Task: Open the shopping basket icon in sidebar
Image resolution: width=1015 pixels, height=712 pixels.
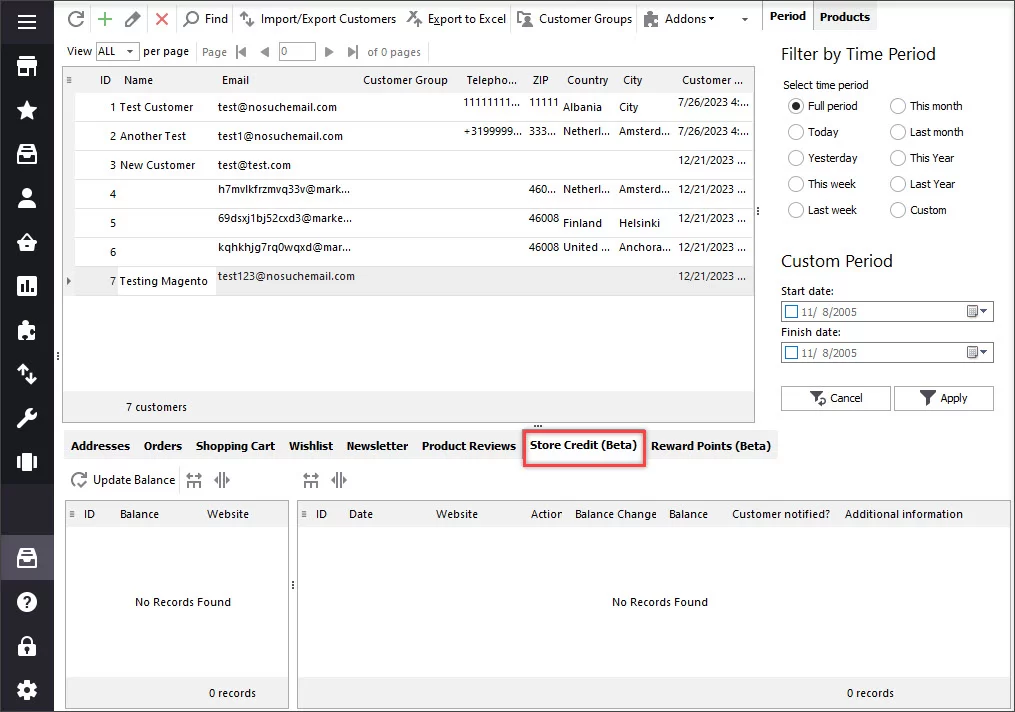Action: pos(27,242)
